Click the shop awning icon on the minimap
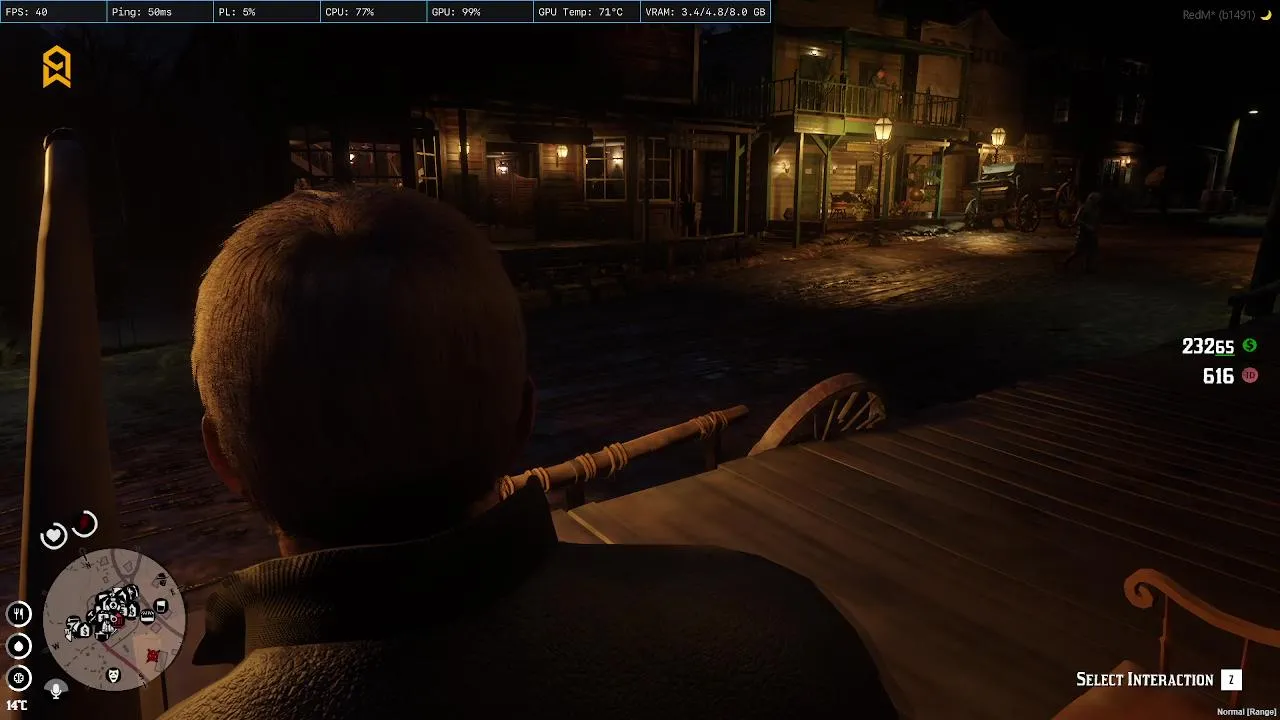Screen dimensions: 1280x720 (x=148, y=616)
